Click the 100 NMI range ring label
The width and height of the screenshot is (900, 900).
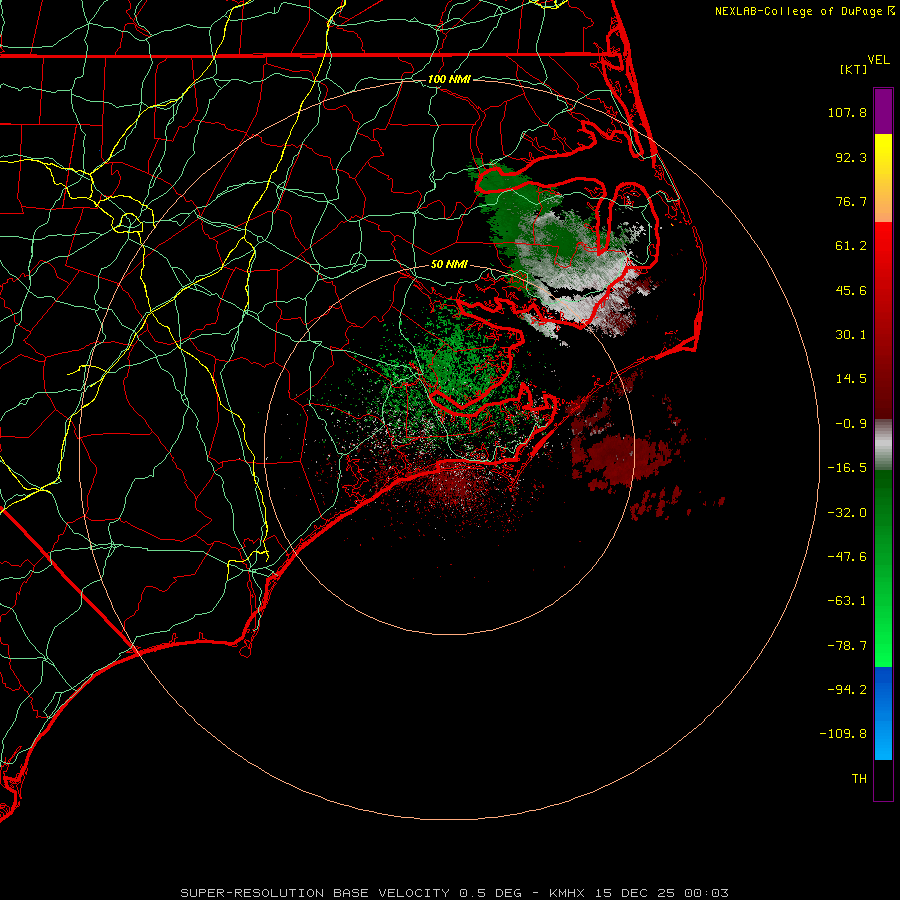(x=449, y=79)
